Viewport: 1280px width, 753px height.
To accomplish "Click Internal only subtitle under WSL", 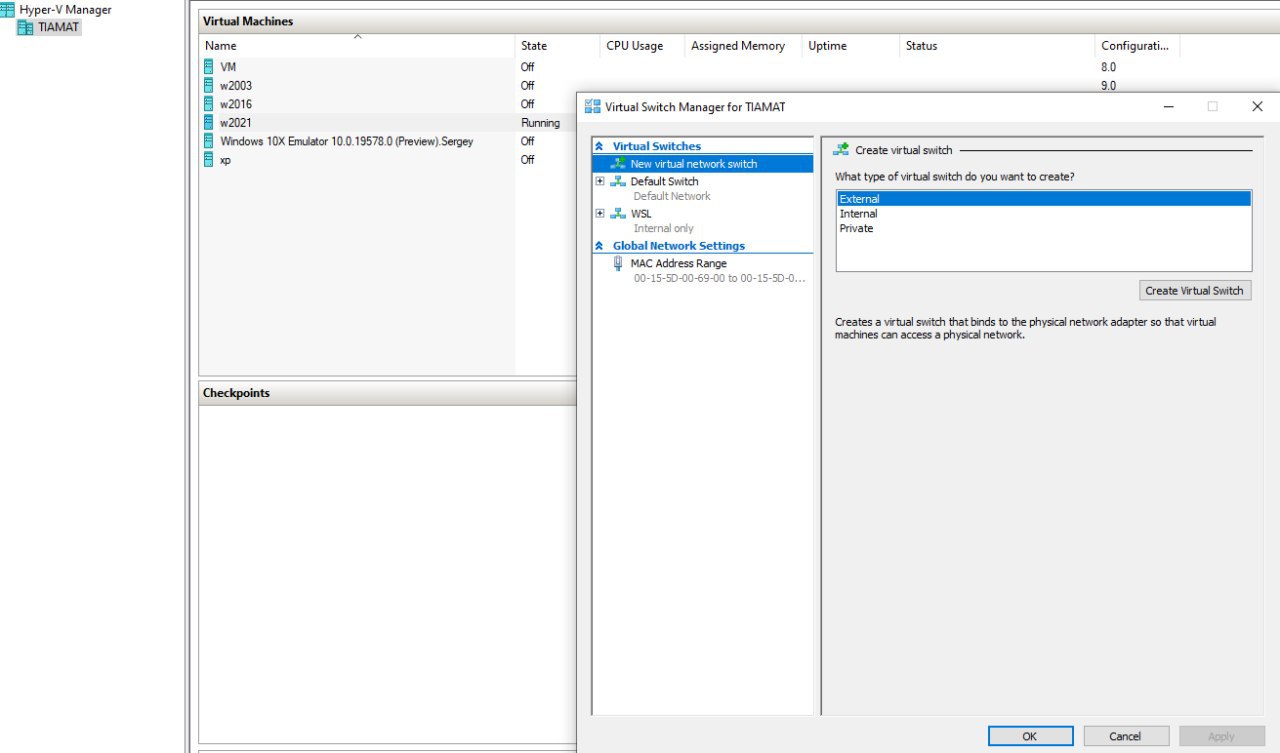I will [x=663, y=228].
